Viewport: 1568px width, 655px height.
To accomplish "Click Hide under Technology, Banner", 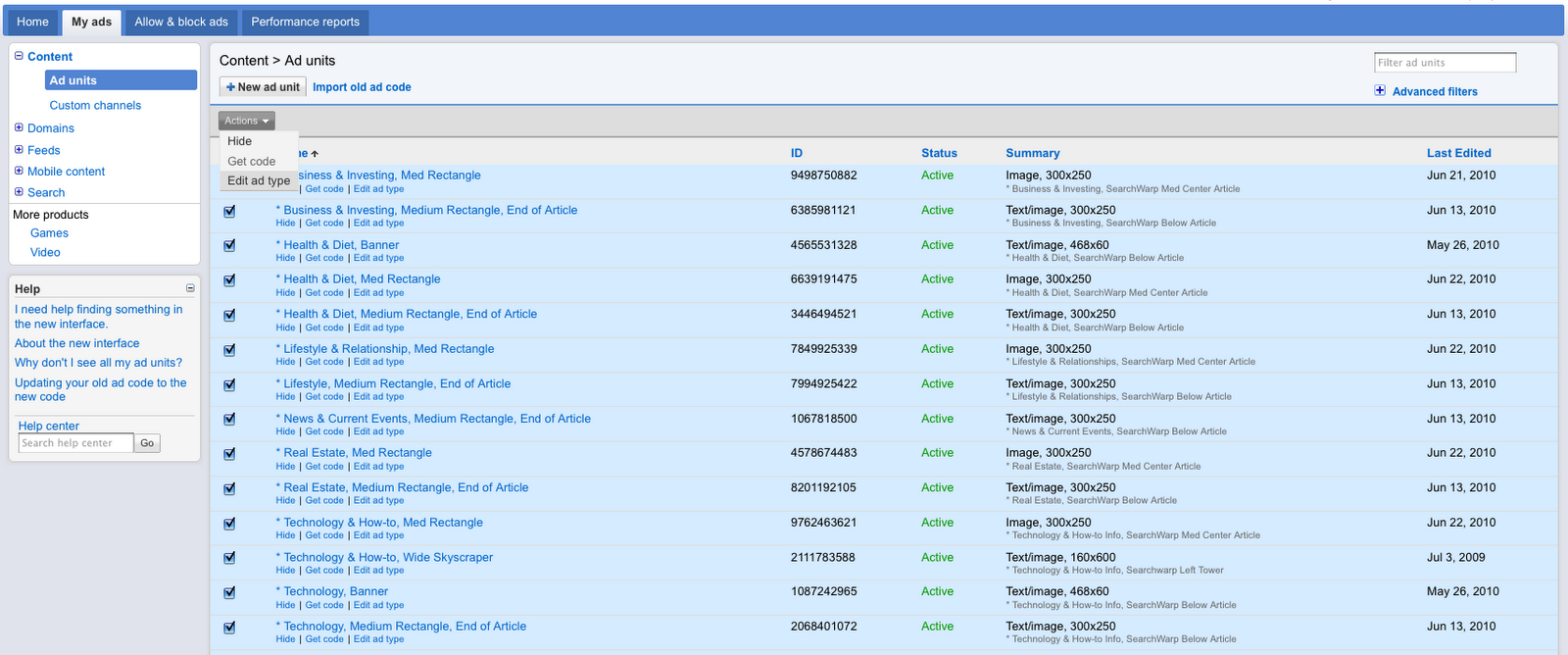I will click(285, 605).
